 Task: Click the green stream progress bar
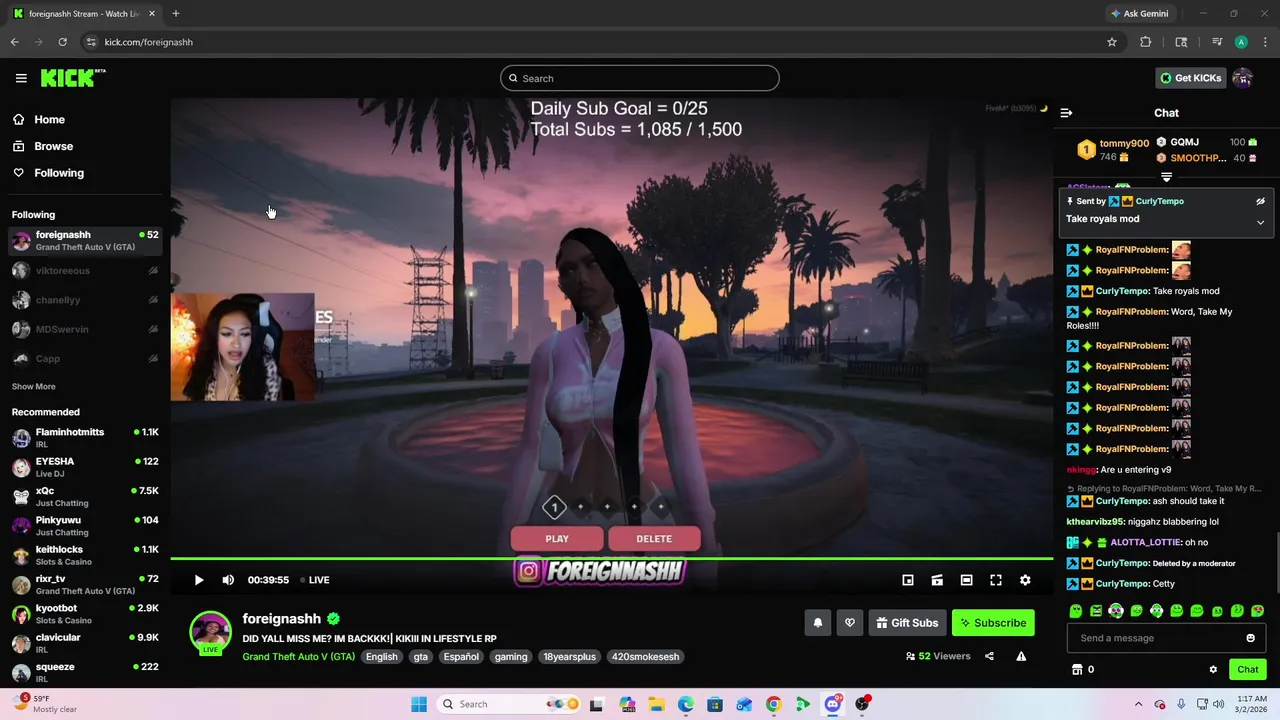click(611, 558)
